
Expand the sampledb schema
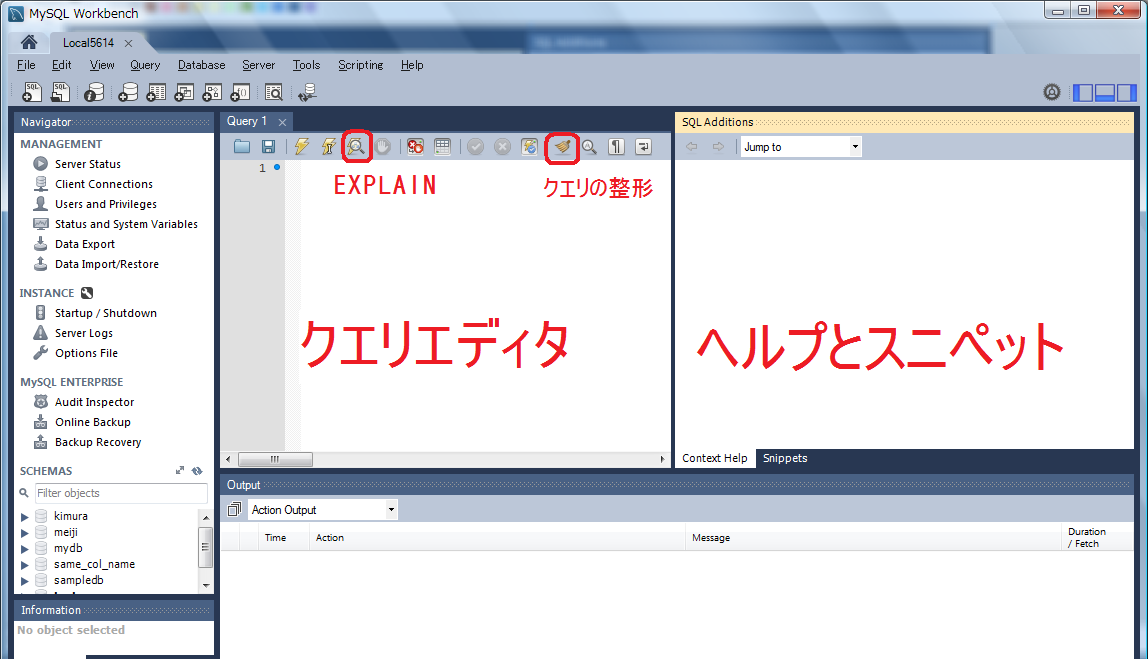24,581
